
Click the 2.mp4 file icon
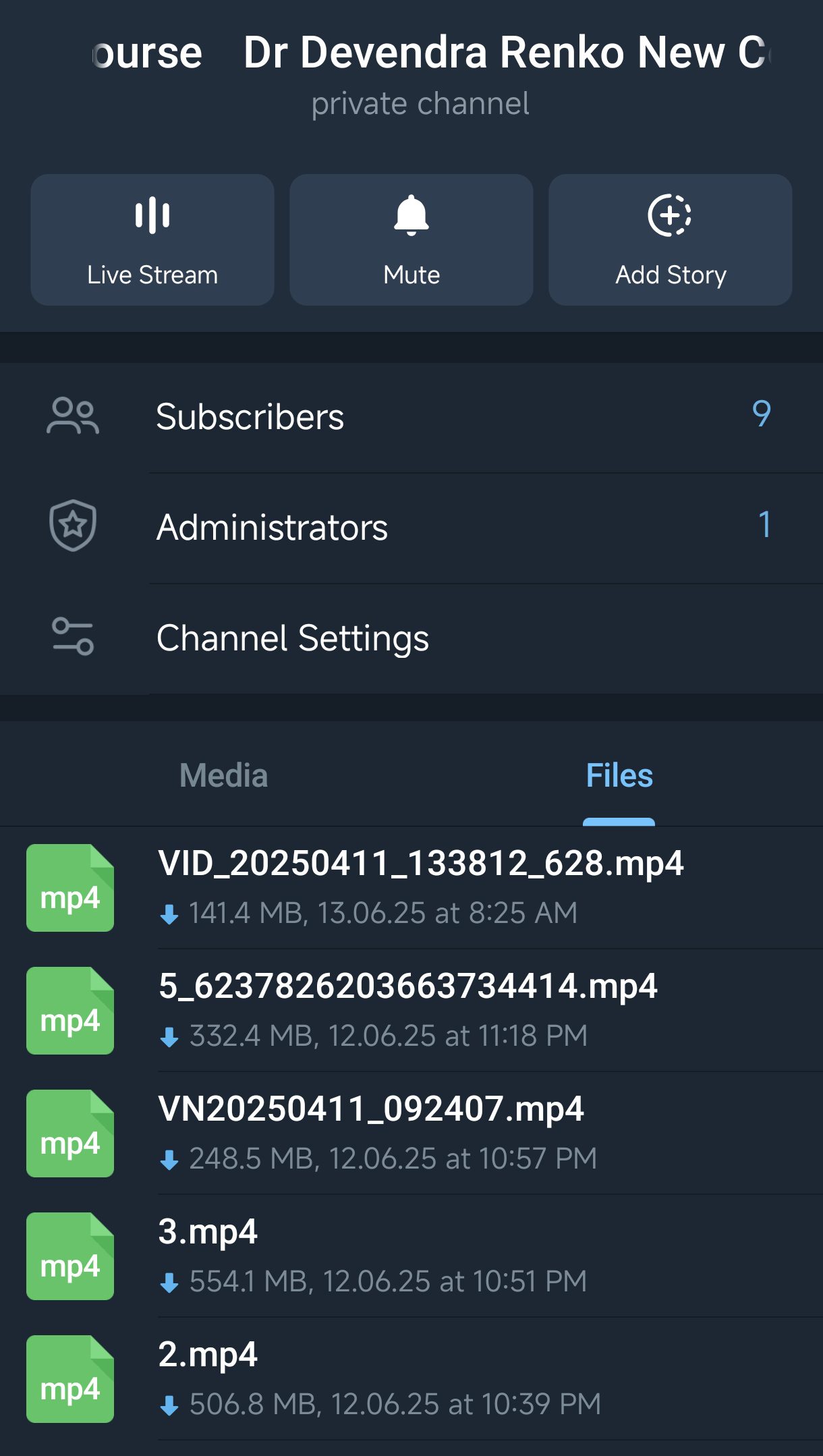70,1379
